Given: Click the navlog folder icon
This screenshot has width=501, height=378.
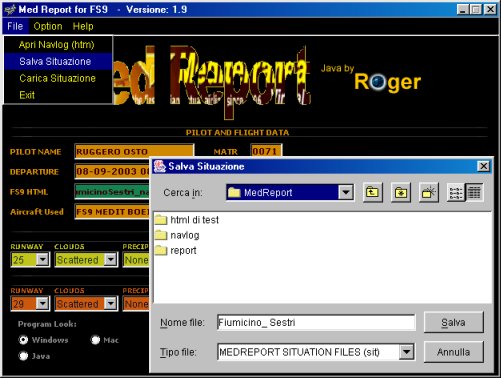Looking at the screenshot, I should click(161, 235).
